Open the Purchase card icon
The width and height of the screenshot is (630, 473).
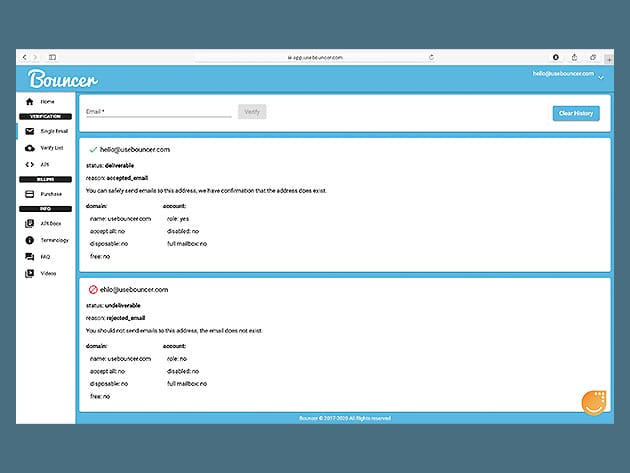point(29,194)
